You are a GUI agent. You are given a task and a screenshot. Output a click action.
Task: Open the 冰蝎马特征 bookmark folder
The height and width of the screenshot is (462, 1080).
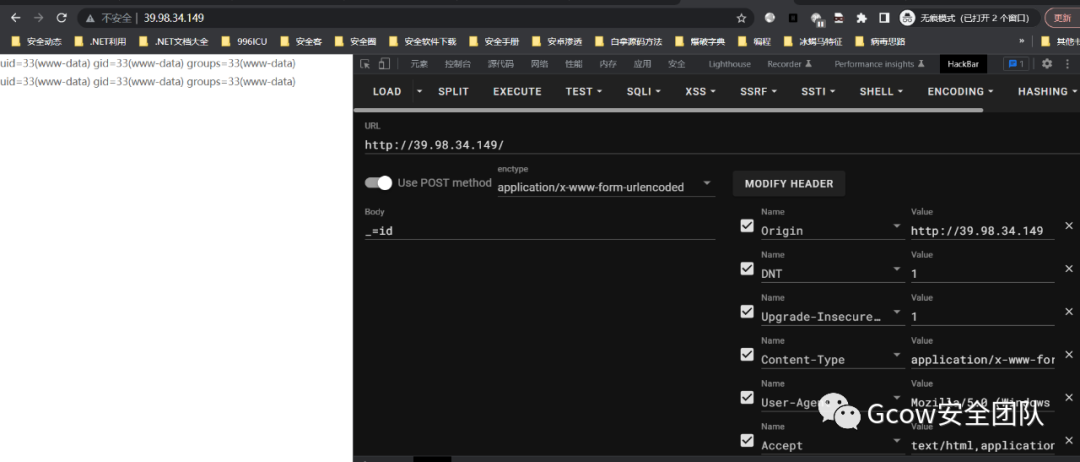click(x=813, y=41)
